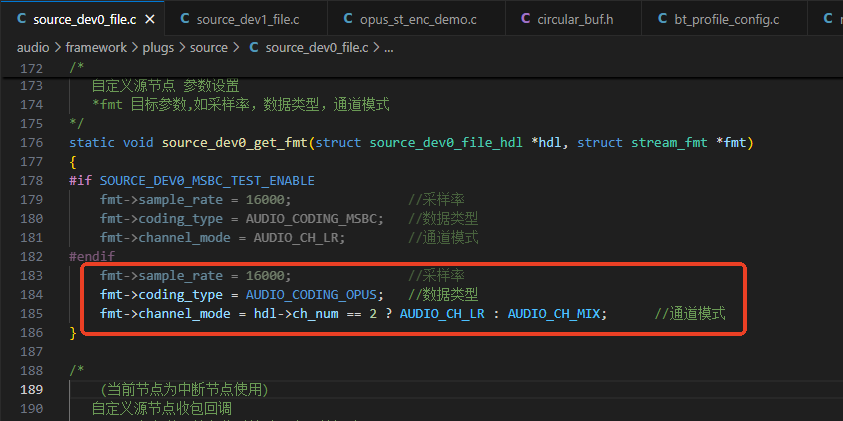
Task: Click the C file icon in the breadcrumb
Action: tap(254, 47)
